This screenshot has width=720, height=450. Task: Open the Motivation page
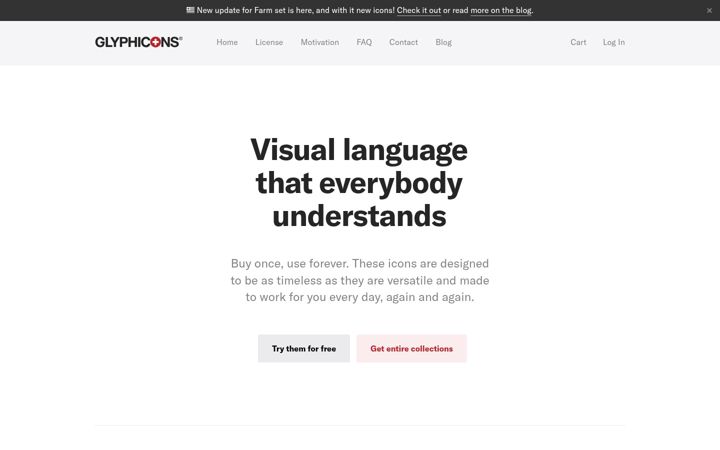[x=320, y=42]
